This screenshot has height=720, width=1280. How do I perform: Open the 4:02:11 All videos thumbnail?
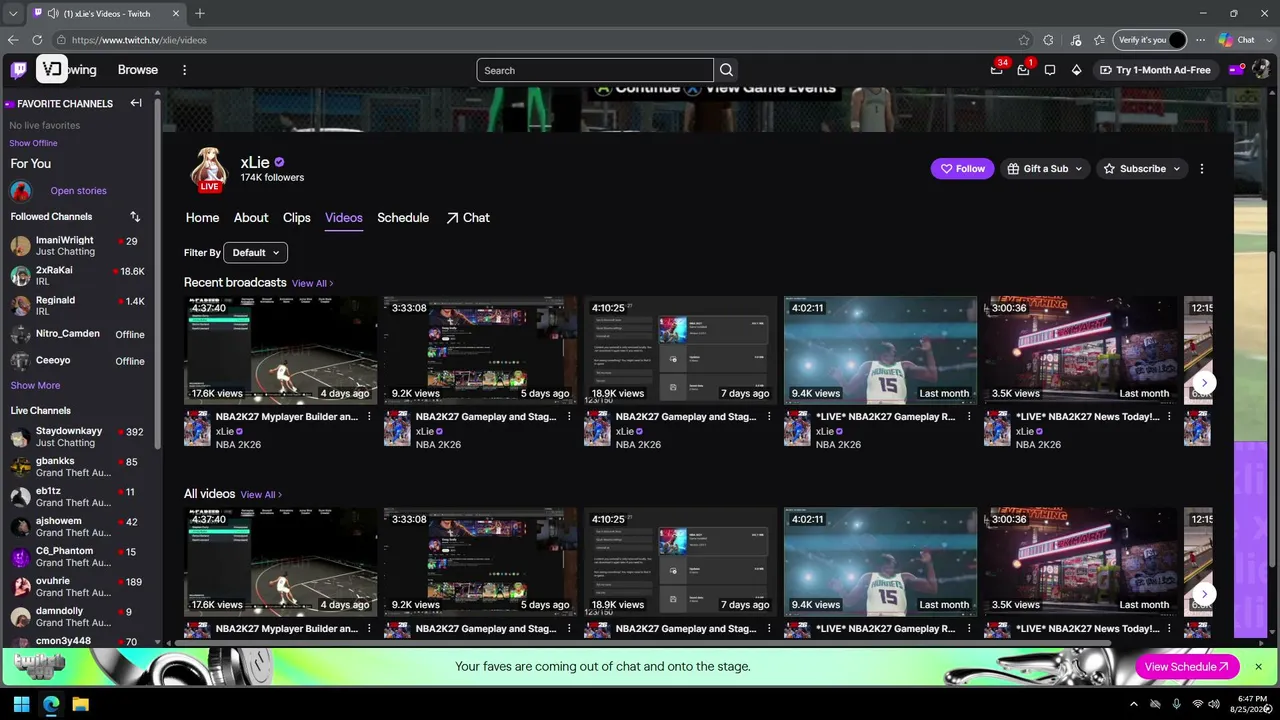[x=881, y=562]
